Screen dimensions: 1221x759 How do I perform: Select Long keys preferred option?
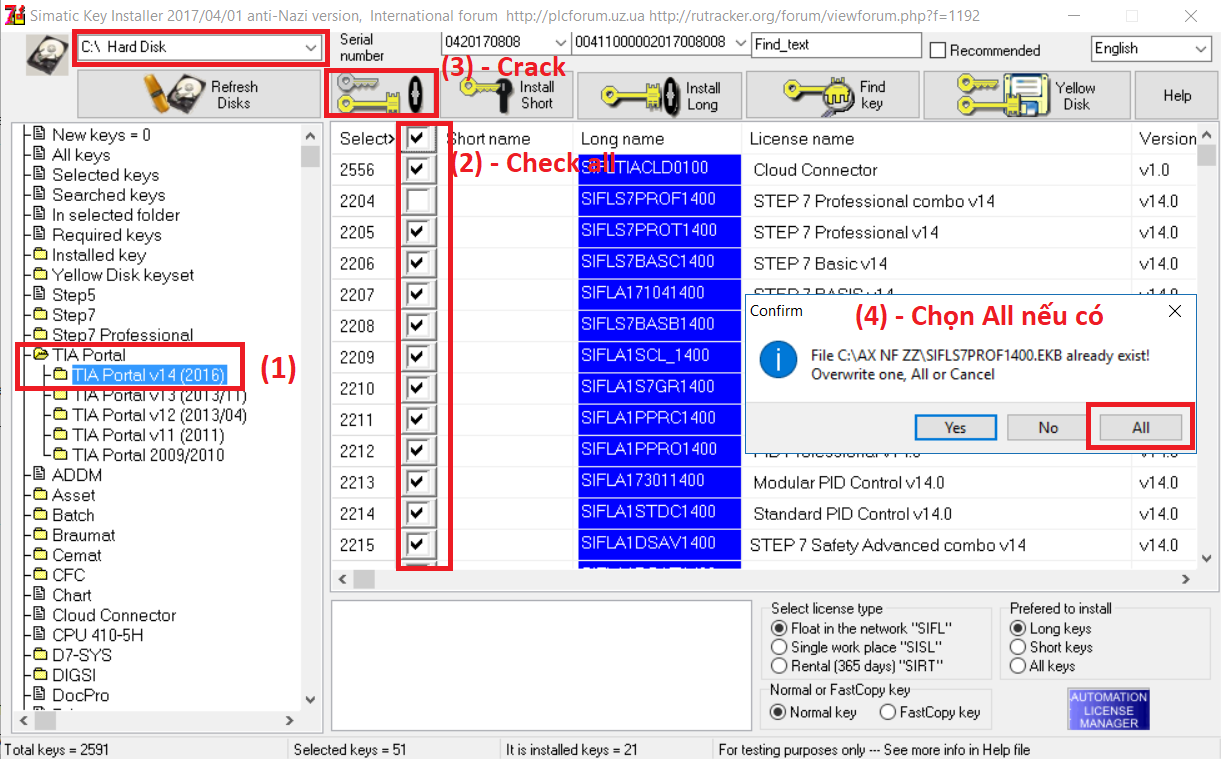click(x=1018, y=628)
